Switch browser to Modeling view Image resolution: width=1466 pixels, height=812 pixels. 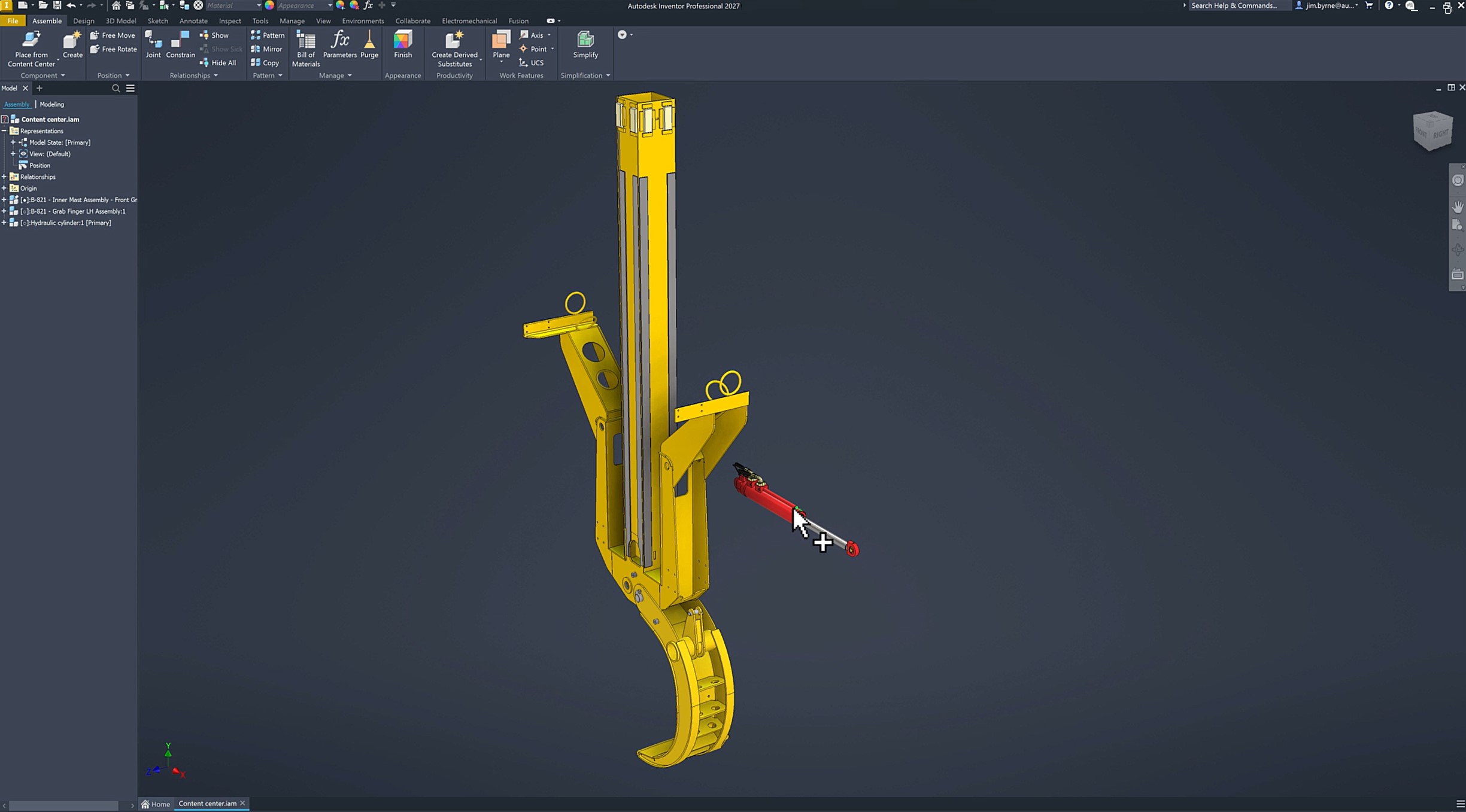(x=51, y=104)
